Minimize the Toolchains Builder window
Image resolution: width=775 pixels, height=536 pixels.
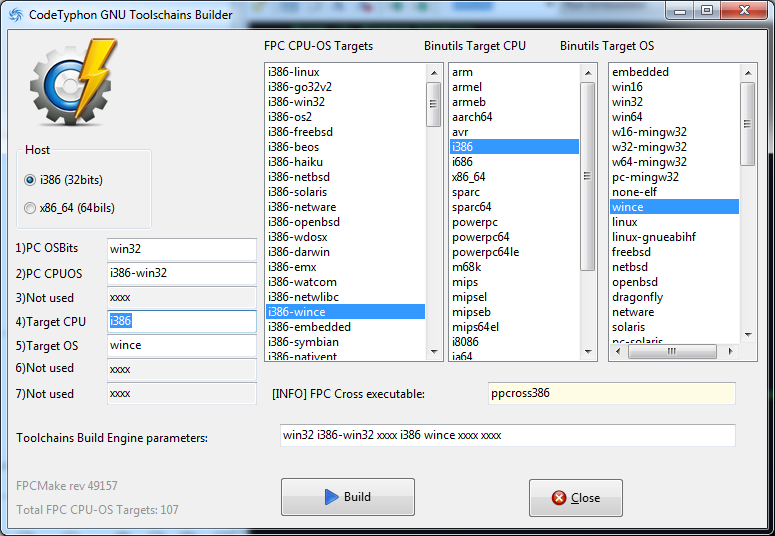click(680, 10)
